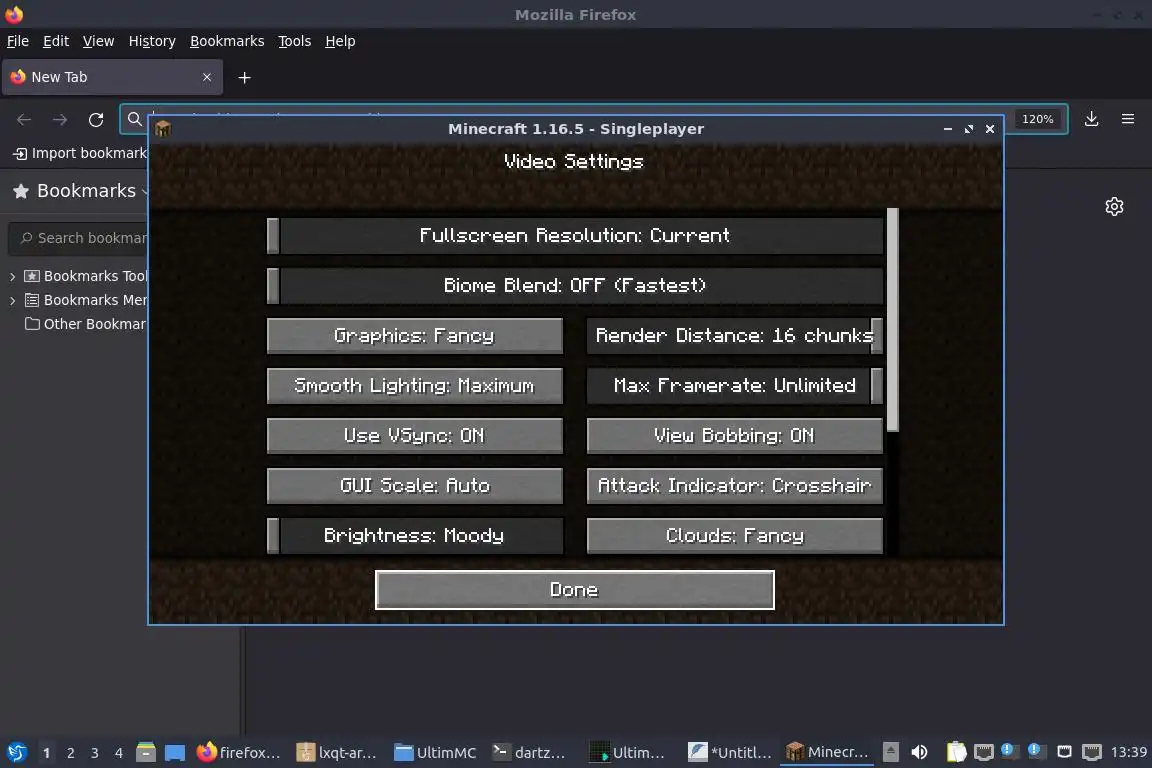Open a new tab with plus icon
This screenshot has height=768, width=1152.
[245, 77]
